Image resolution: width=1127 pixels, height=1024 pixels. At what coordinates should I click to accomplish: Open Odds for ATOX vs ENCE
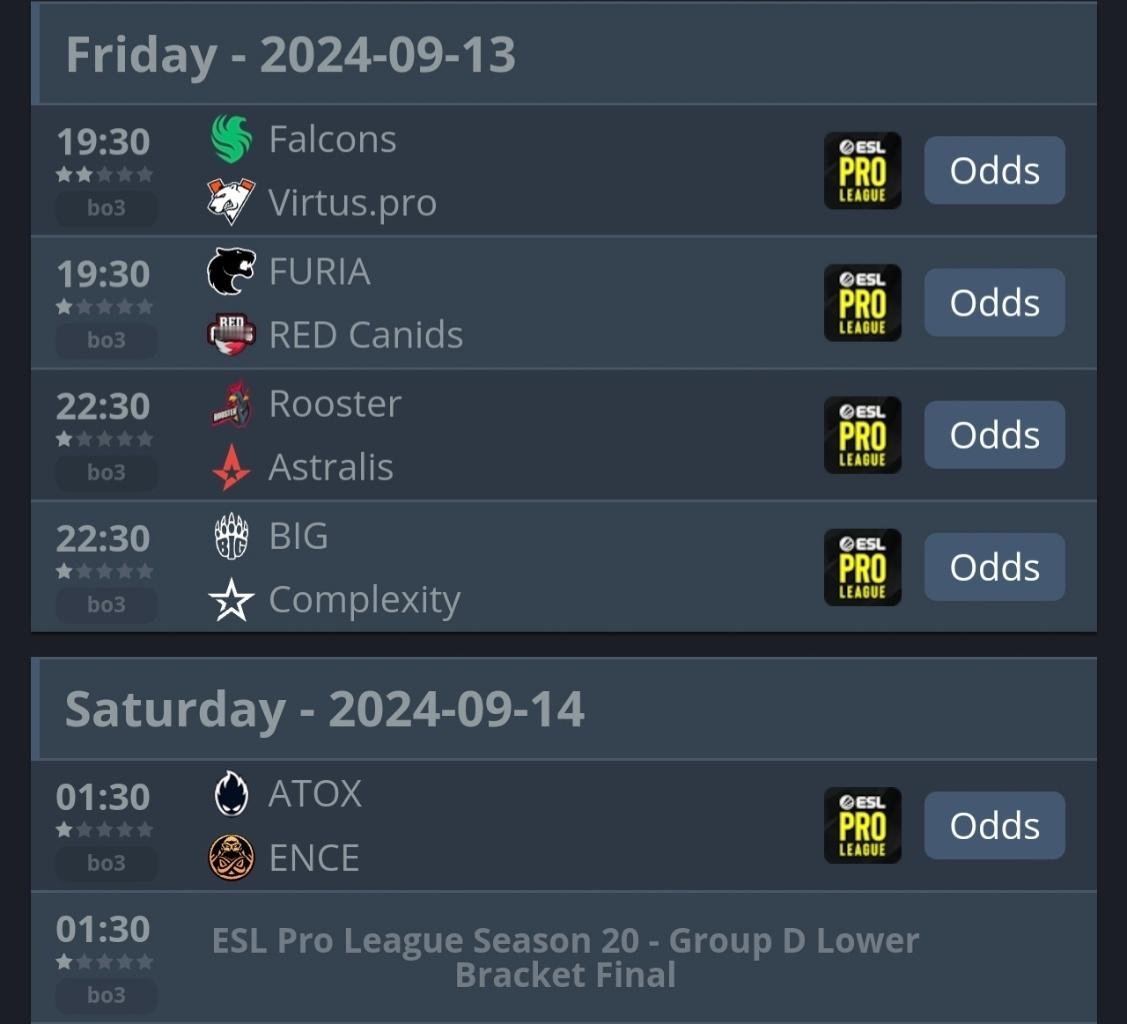point(995,826)
